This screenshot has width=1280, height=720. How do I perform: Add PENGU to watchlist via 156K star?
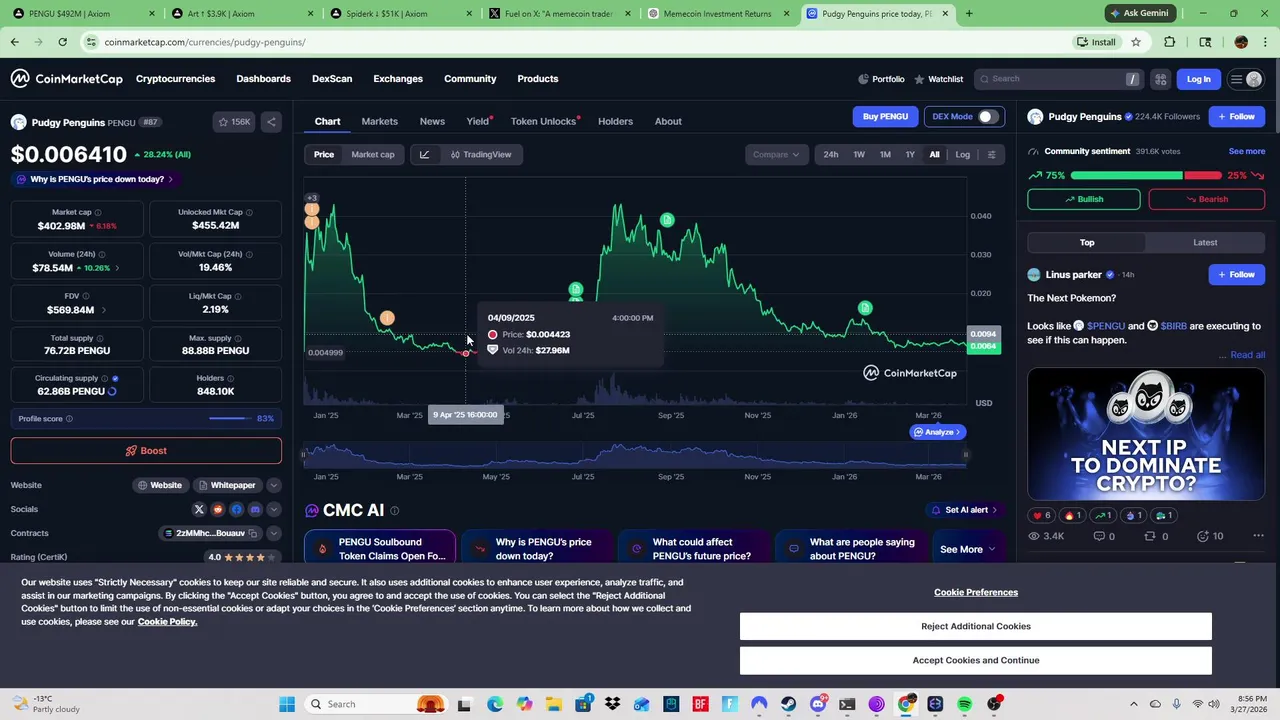(x=234, y=122)
